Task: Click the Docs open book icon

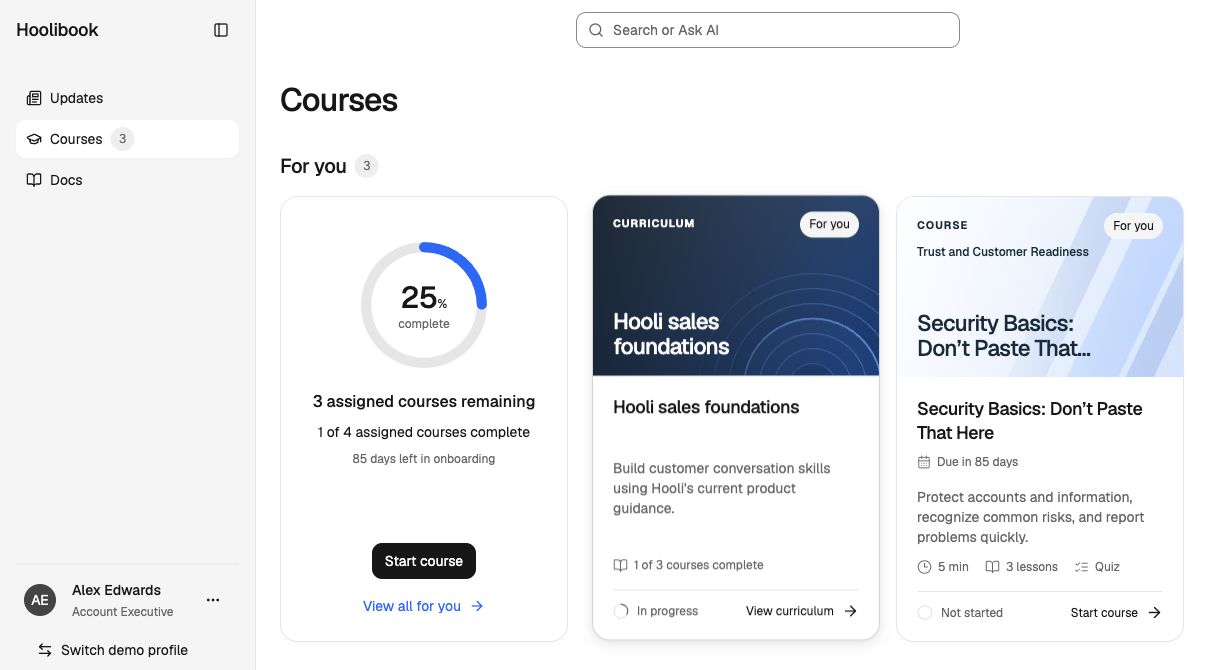Action: tap(34, 180)
